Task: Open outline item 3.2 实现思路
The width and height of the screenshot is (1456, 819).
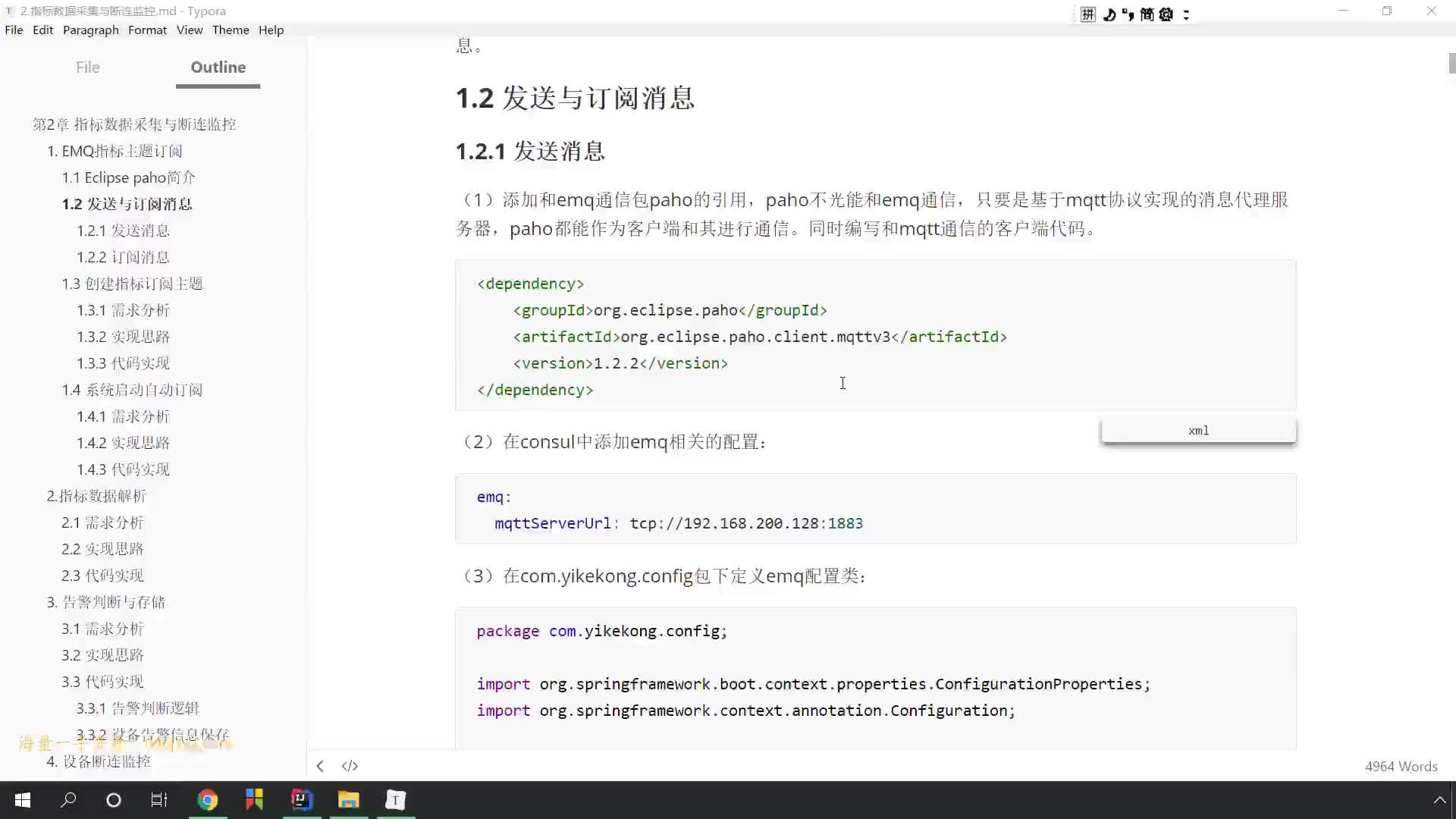Action: 102,655
